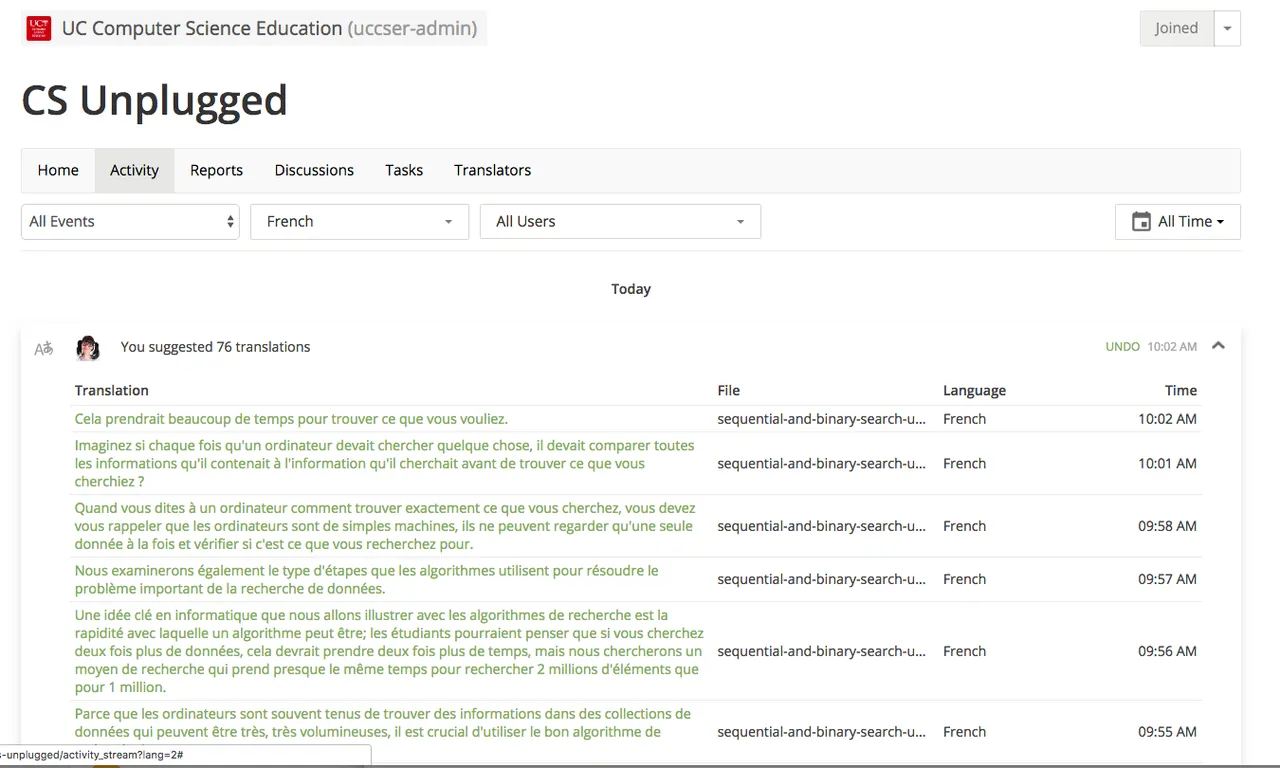1280x768 pixels.
Task: Click the file name in the 09:58 AM row
Action: coord(821,526)
